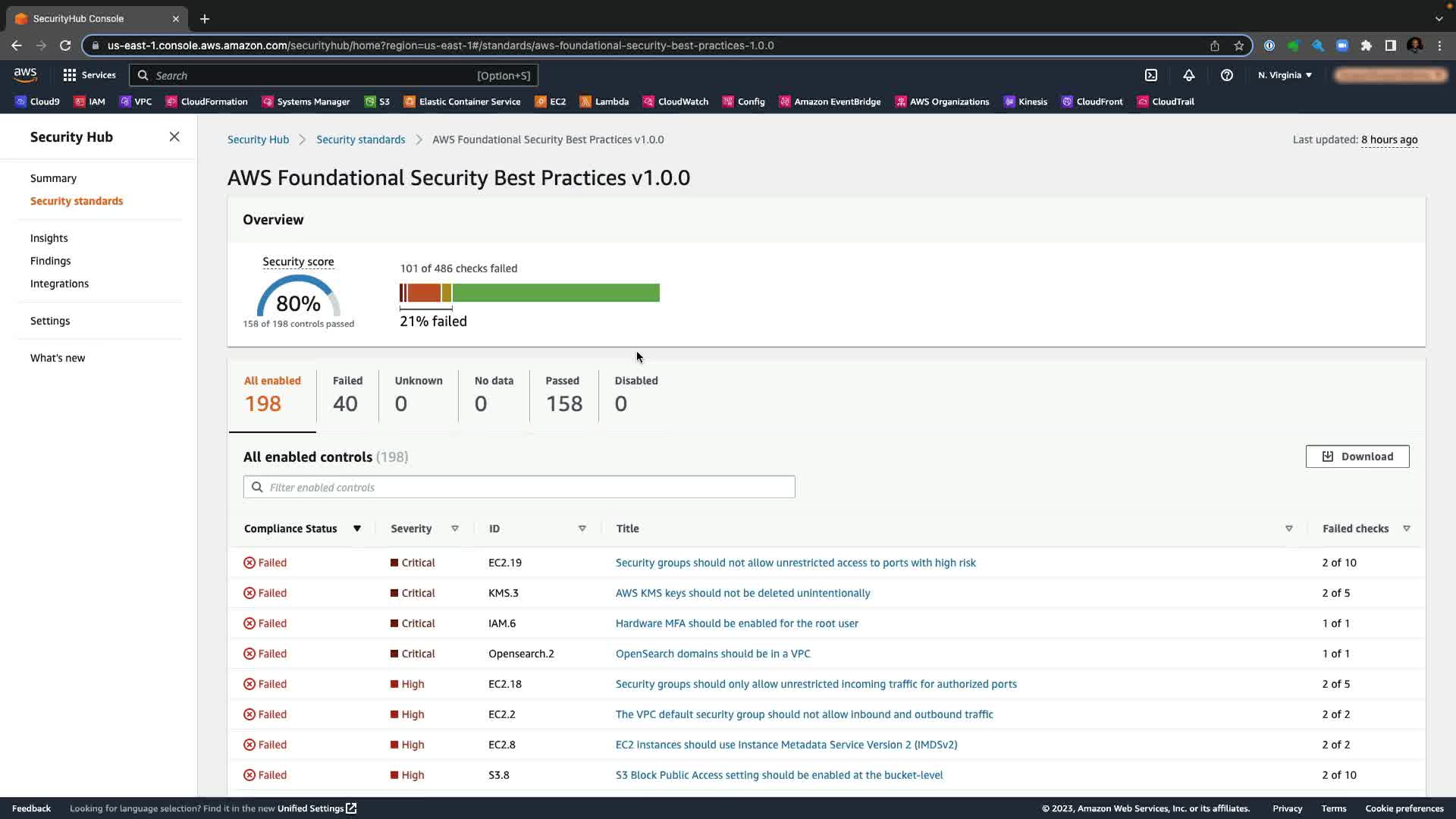Open the OpenSearch domains VPC control link

pos(712,654)
